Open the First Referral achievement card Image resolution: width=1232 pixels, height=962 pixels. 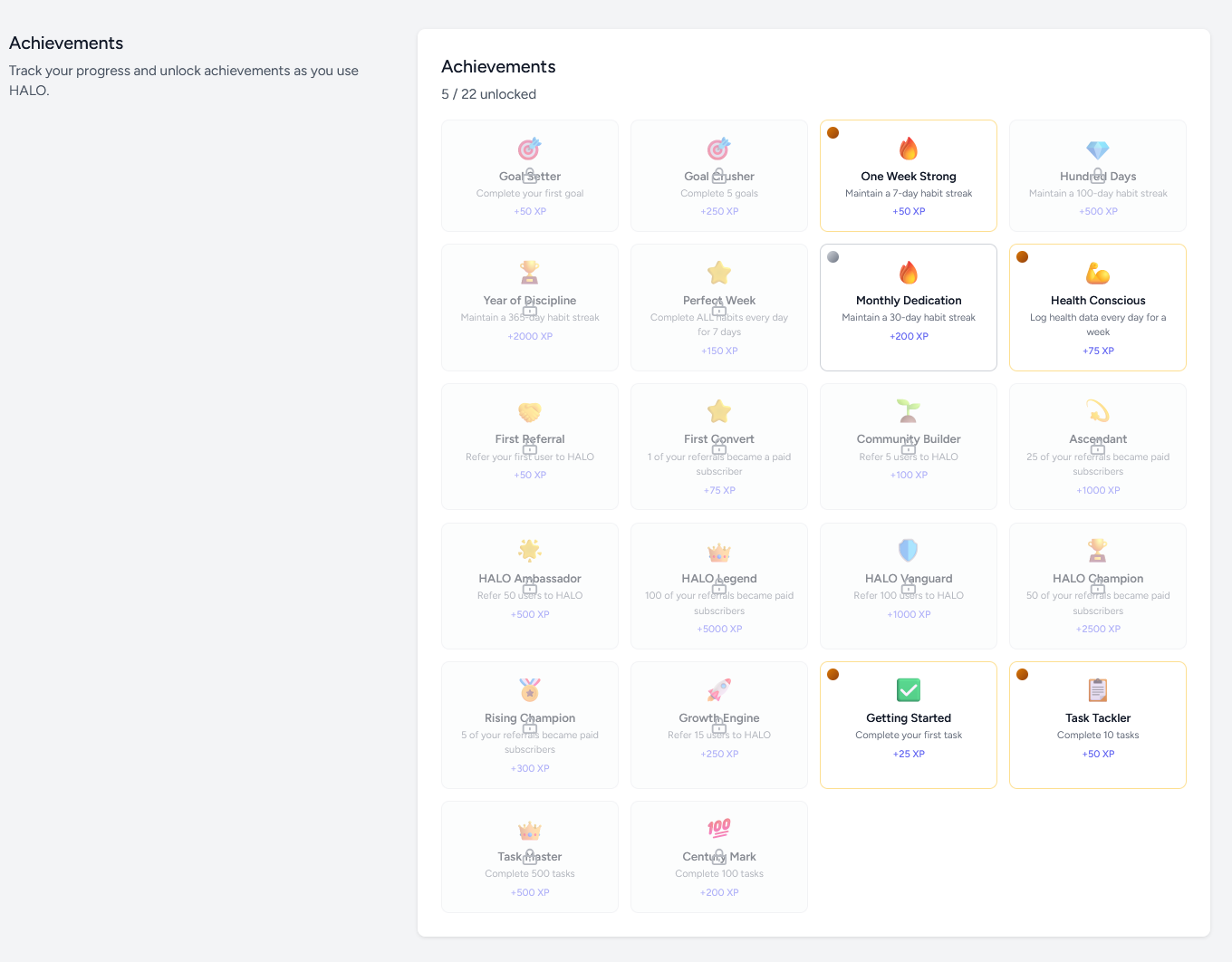point(530,447)
